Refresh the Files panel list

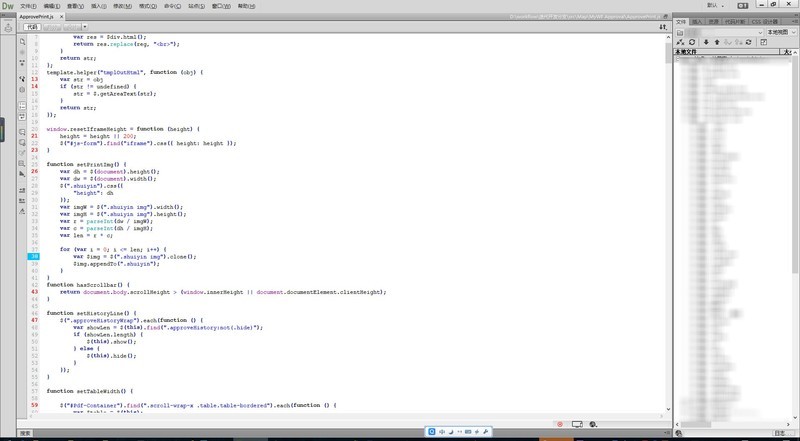(x=691, y=43)
